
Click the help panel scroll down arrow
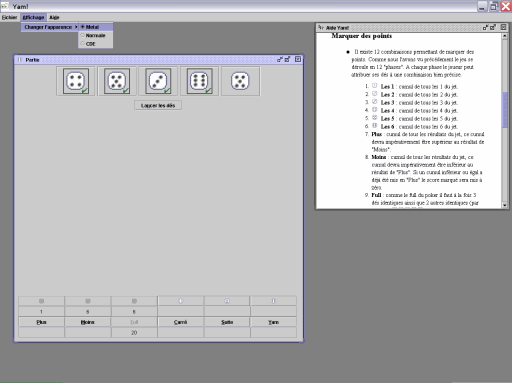(505, 205)
